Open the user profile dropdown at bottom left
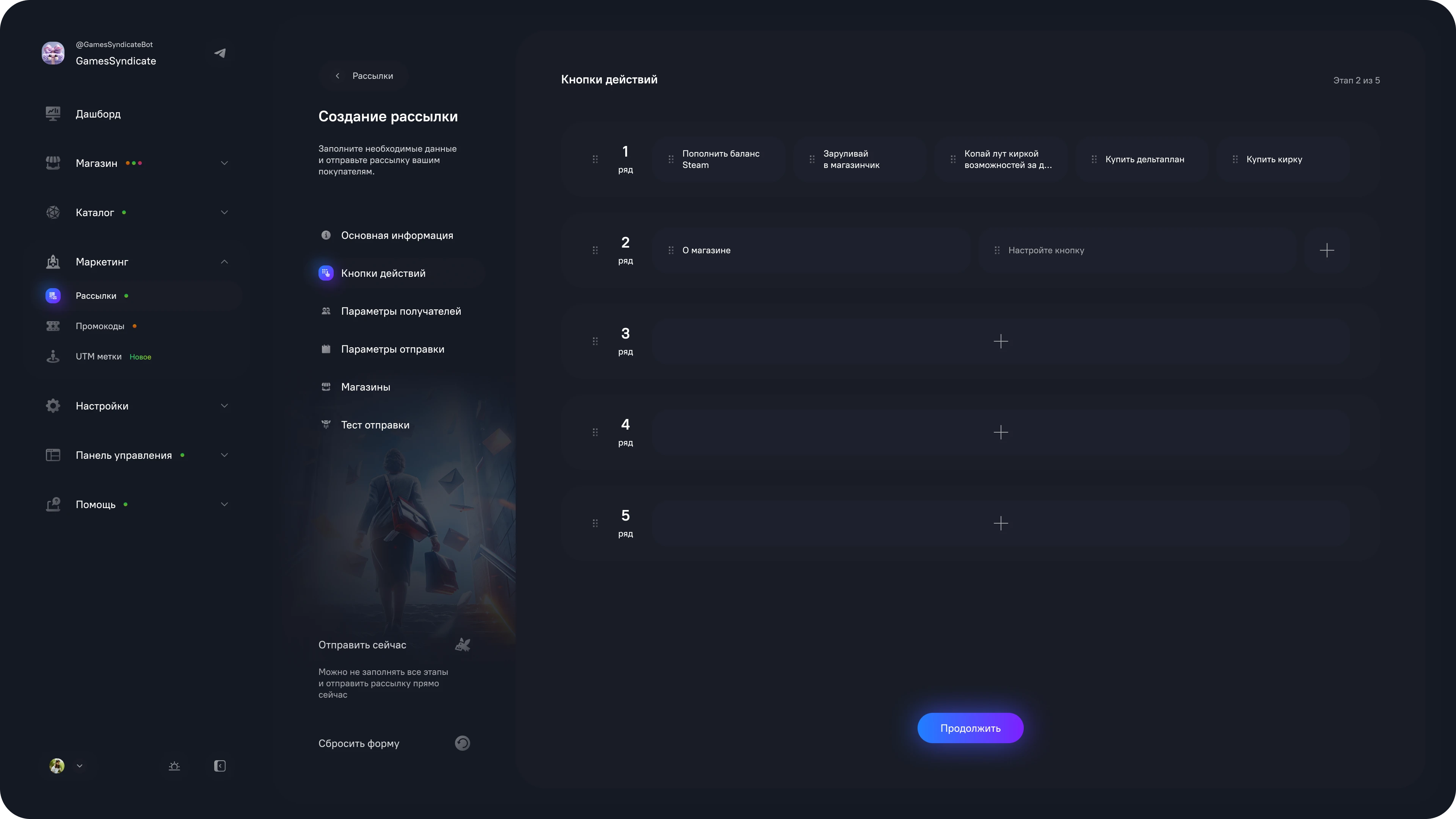 (66, 766)
